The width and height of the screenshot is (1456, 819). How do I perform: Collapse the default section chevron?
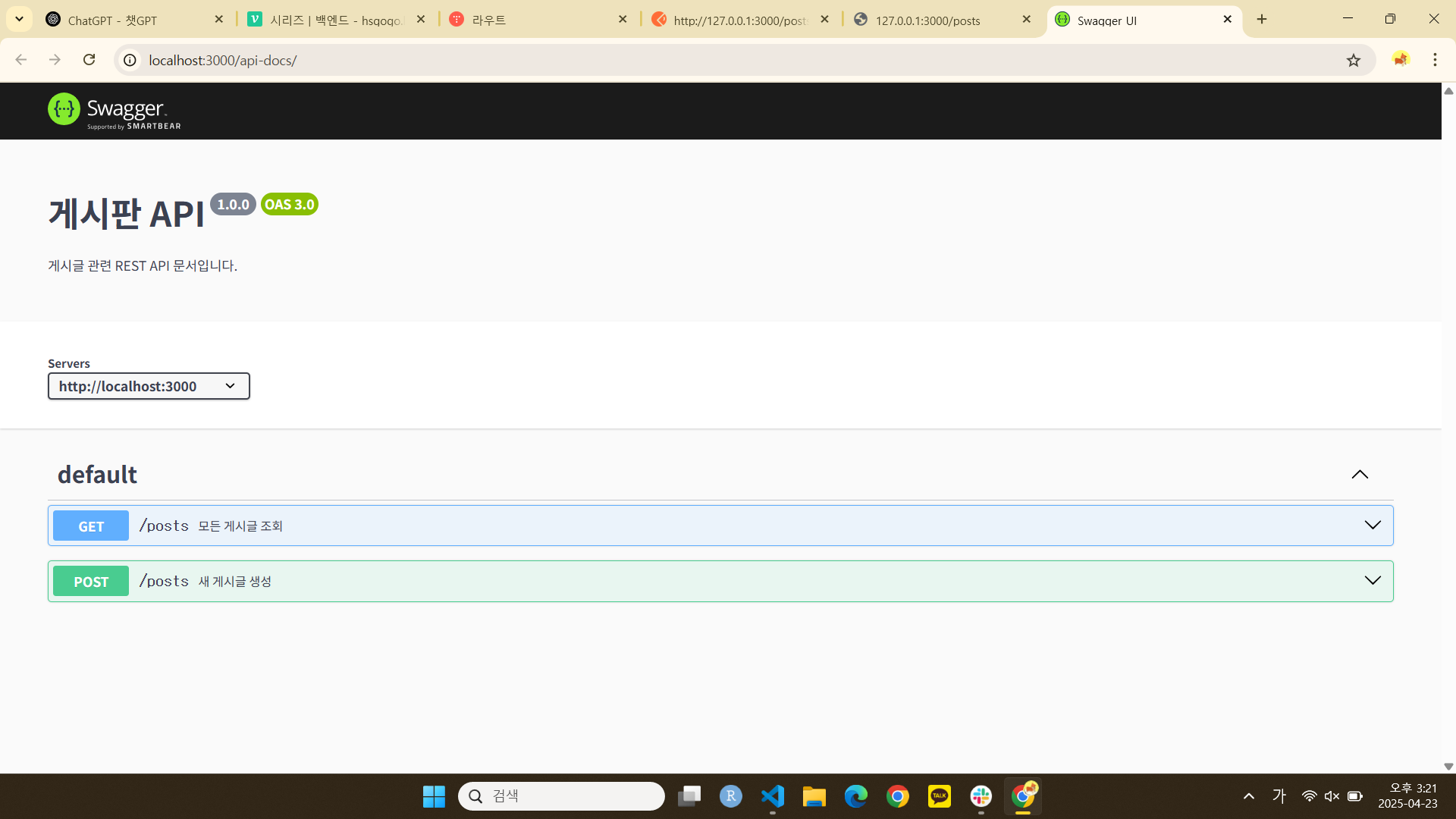tap(1360, 475)
